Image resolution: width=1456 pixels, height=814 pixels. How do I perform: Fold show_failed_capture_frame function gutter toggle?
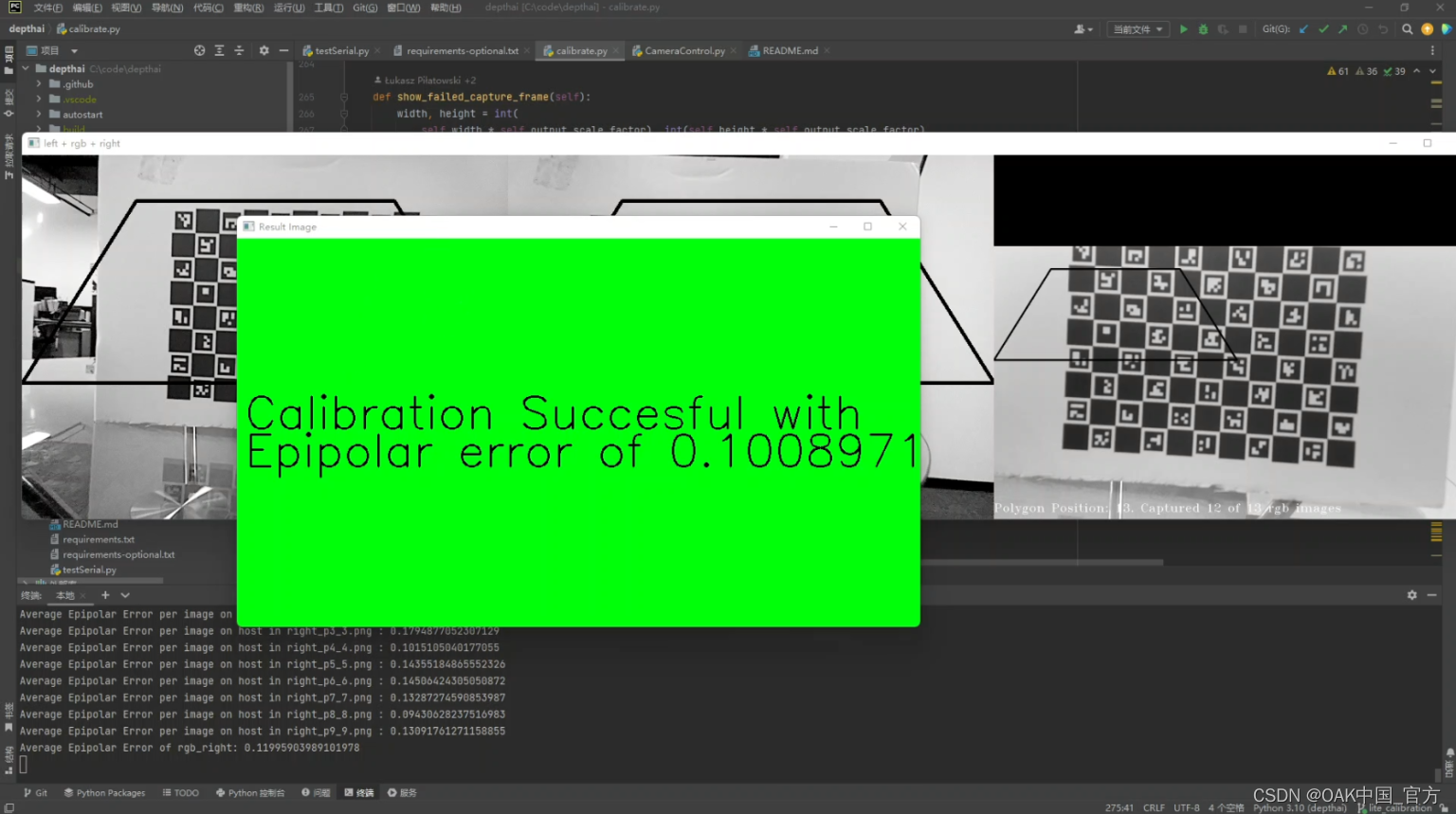tap(343, 97)
